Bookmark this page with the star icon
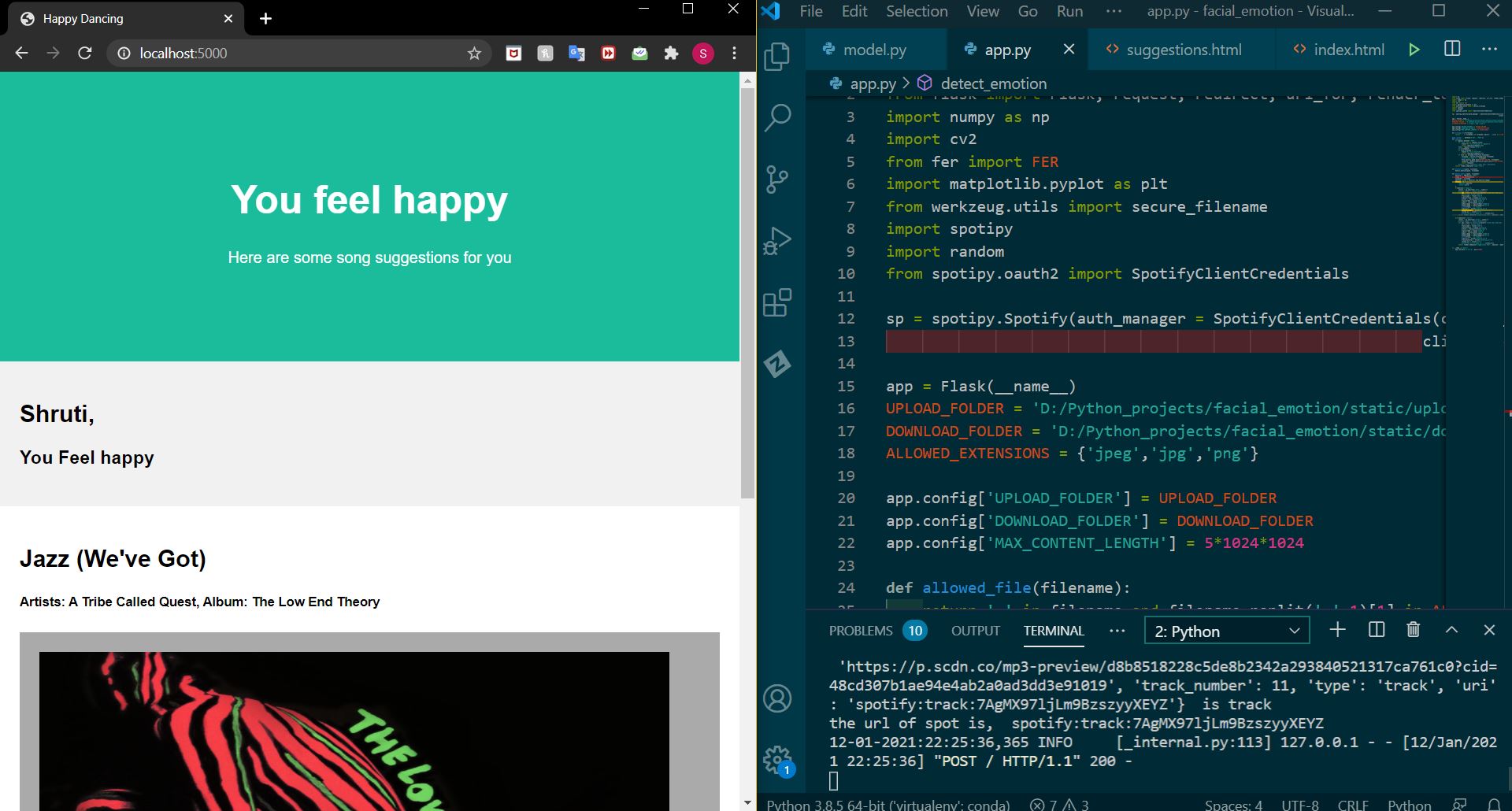Viewport: 1512px width, 811px height. [x=474, y=53]
